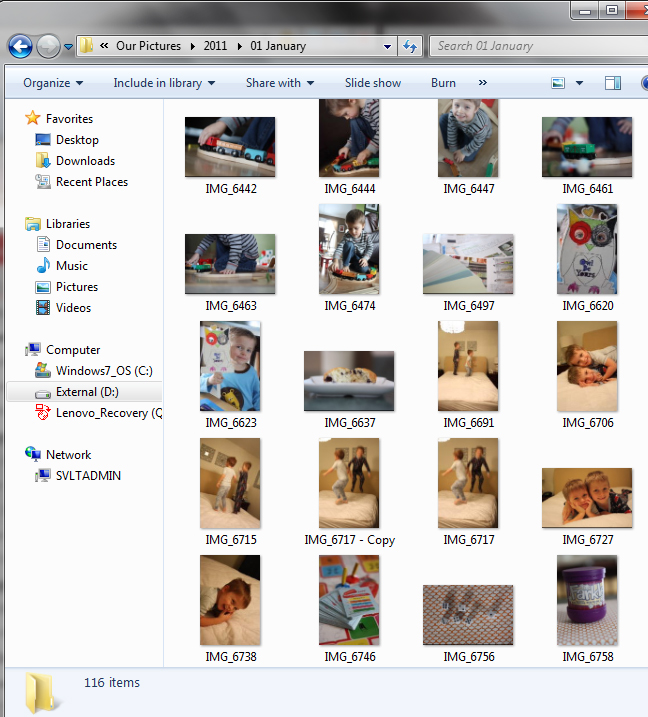Expand arrow after 2011 breadcrumb

point(239,46)
